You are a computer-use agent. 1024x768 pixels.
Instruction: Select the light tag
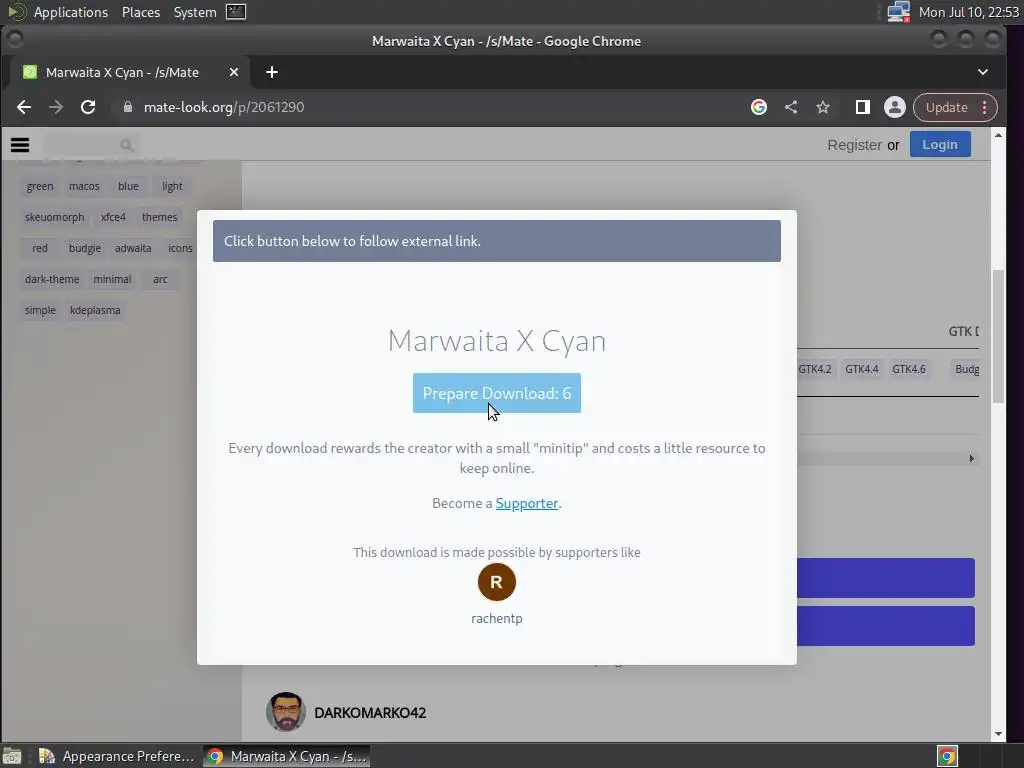coord(172,186)
